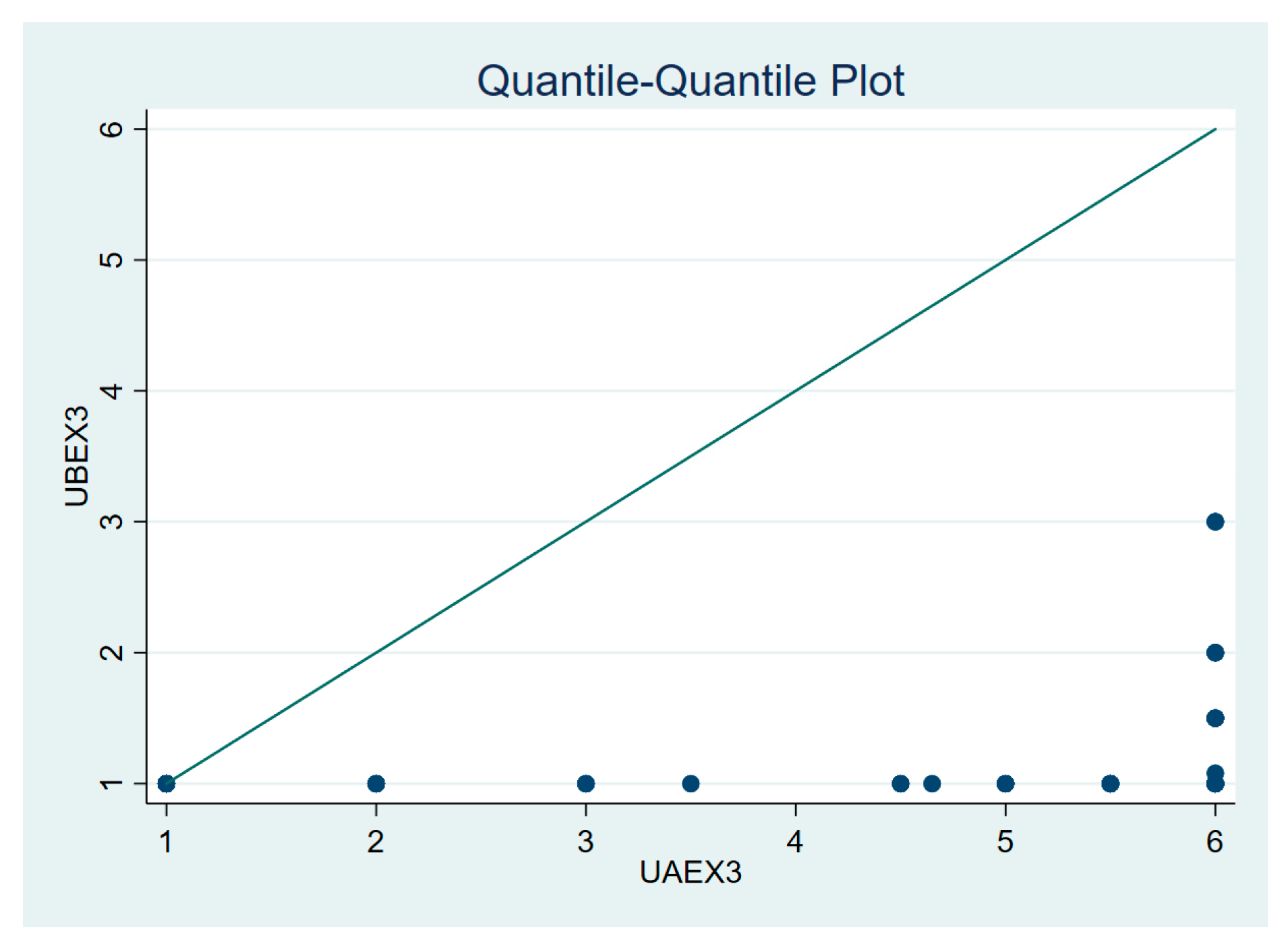The image size is (1288, 950).
Task: Select the UAEX3 x-axis label
Action: tap(690, 872)
